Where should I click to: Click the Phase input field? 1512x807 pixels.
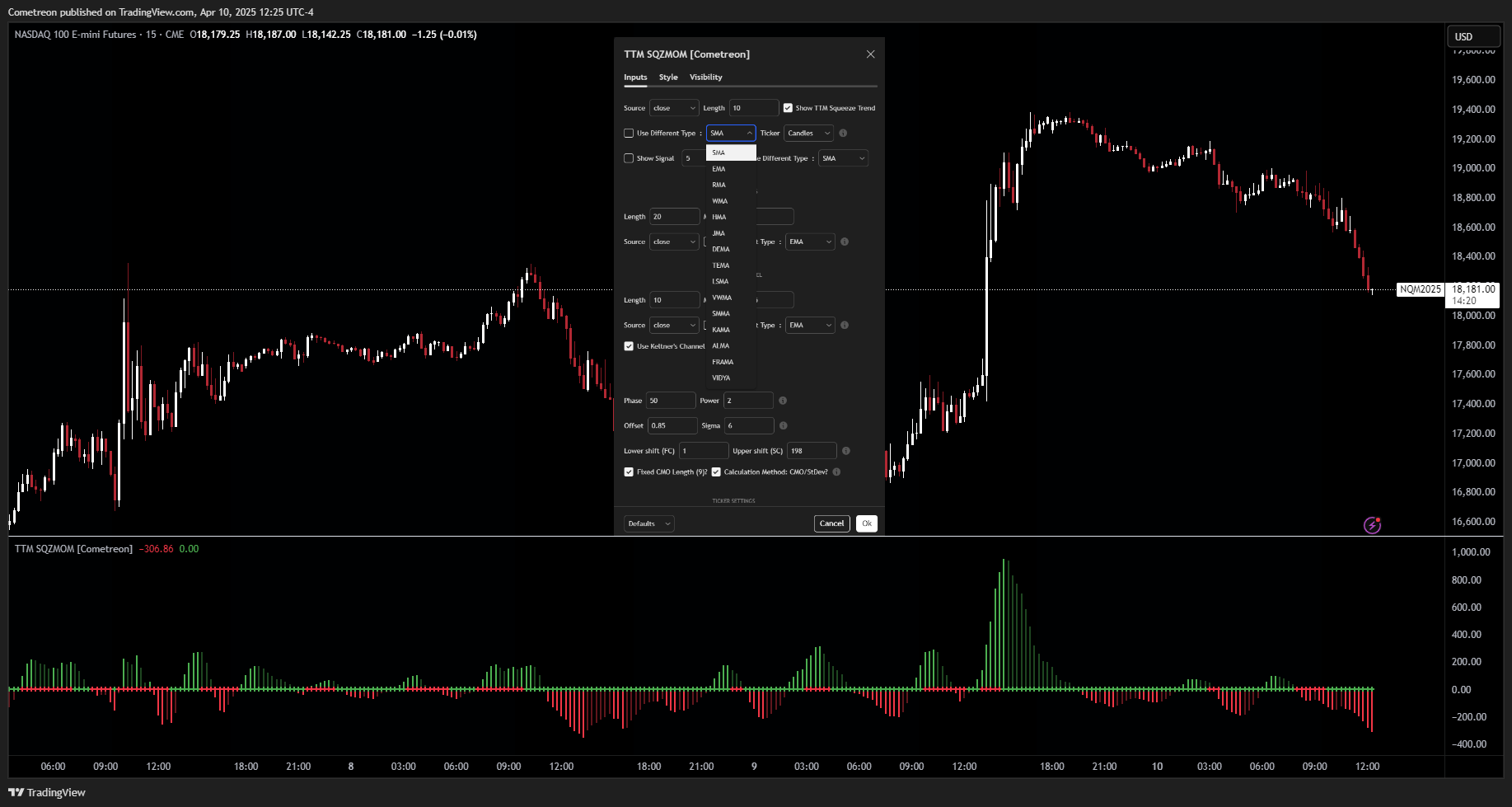pyautogui.click(x=671, y=401)
